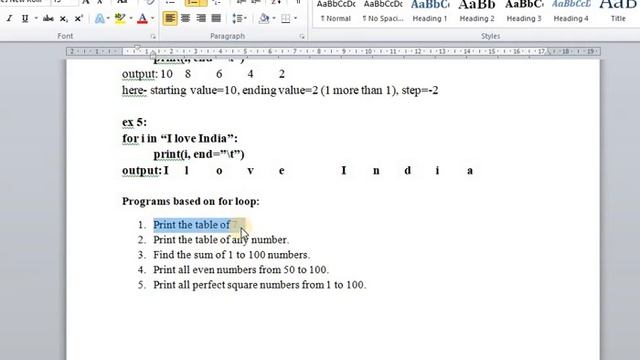
Task: Toggle superscript formatting
Action: click(x=78, y=18)
